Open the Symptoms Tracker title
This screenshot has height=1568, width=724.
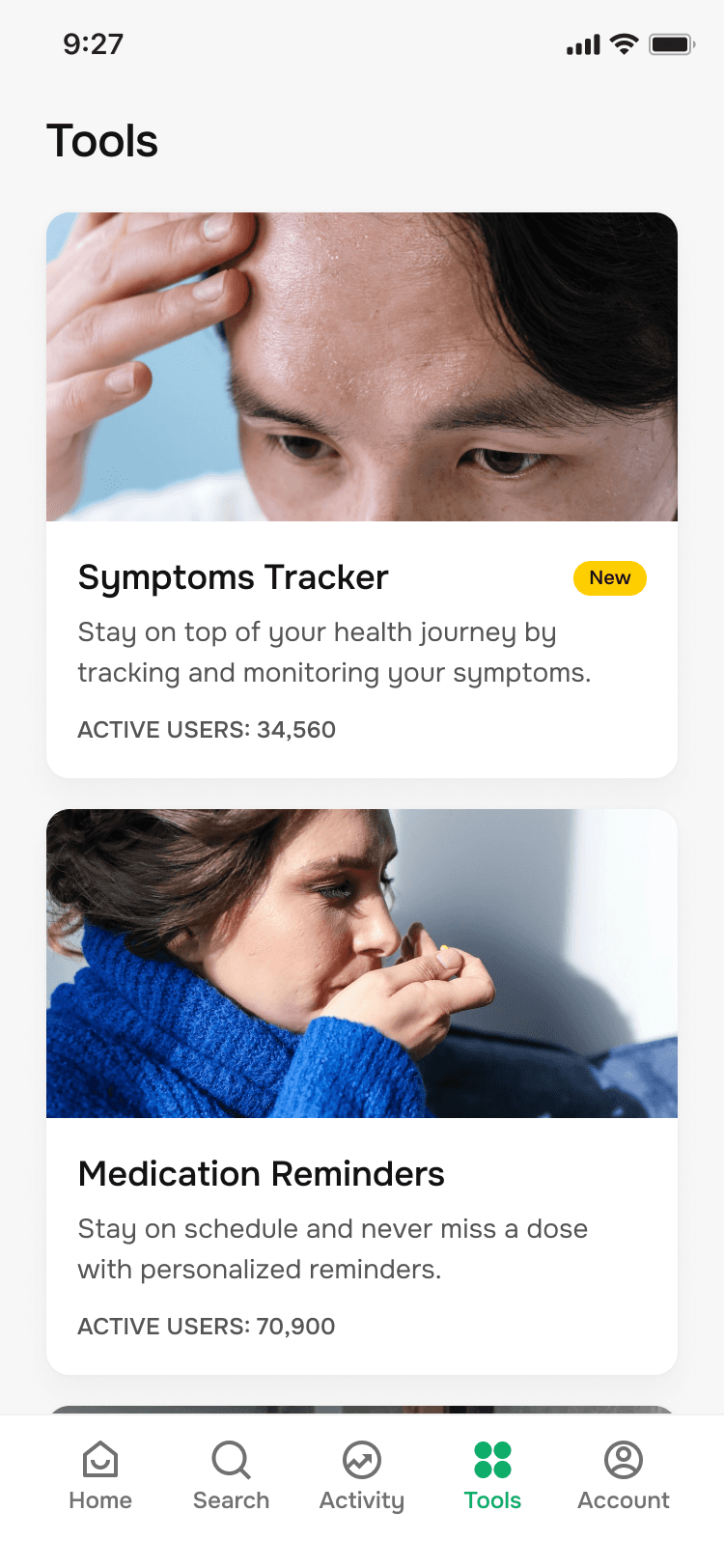[233, 577]
